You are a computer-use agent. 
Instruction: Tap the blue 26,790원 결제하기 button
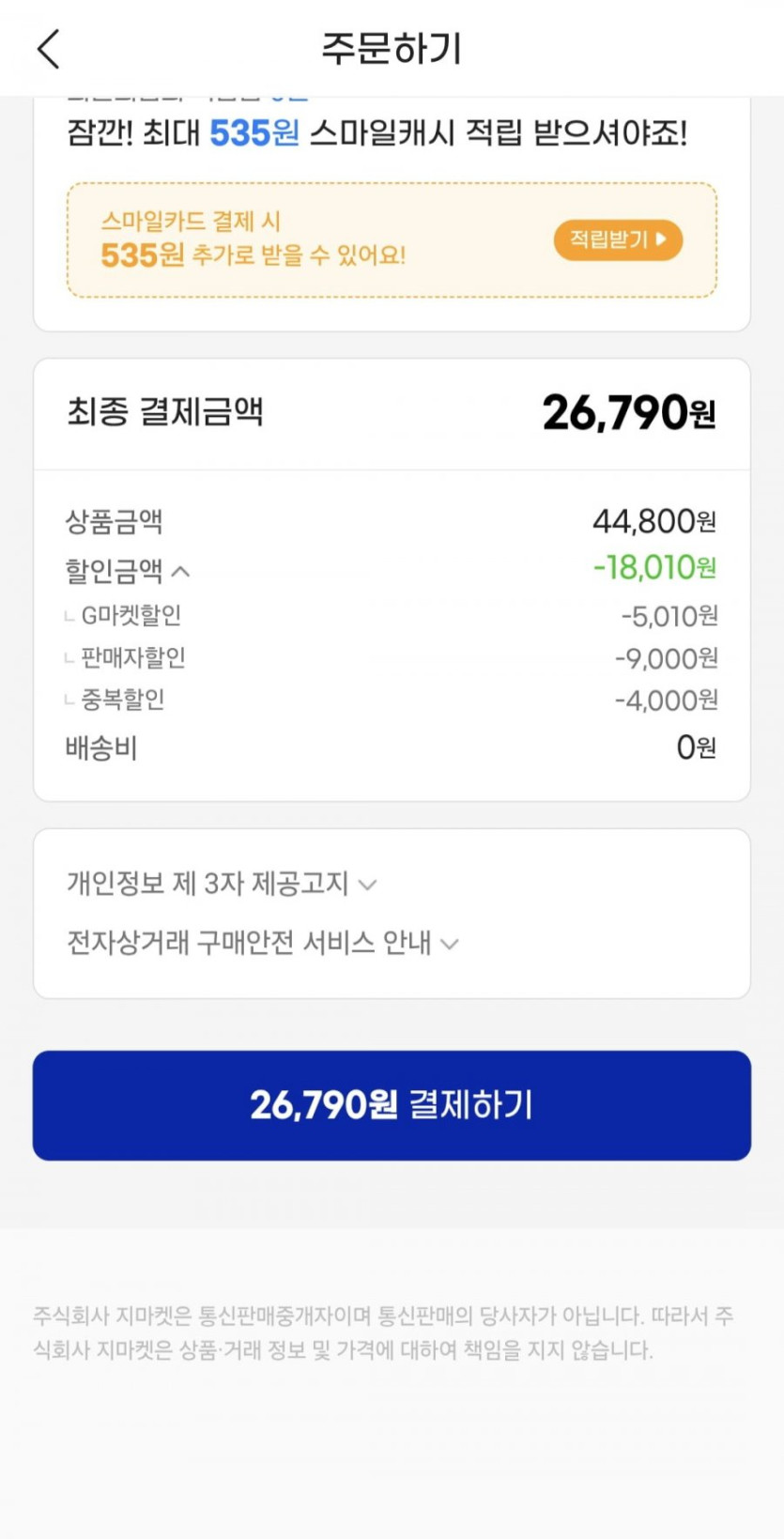(392, 1105)
